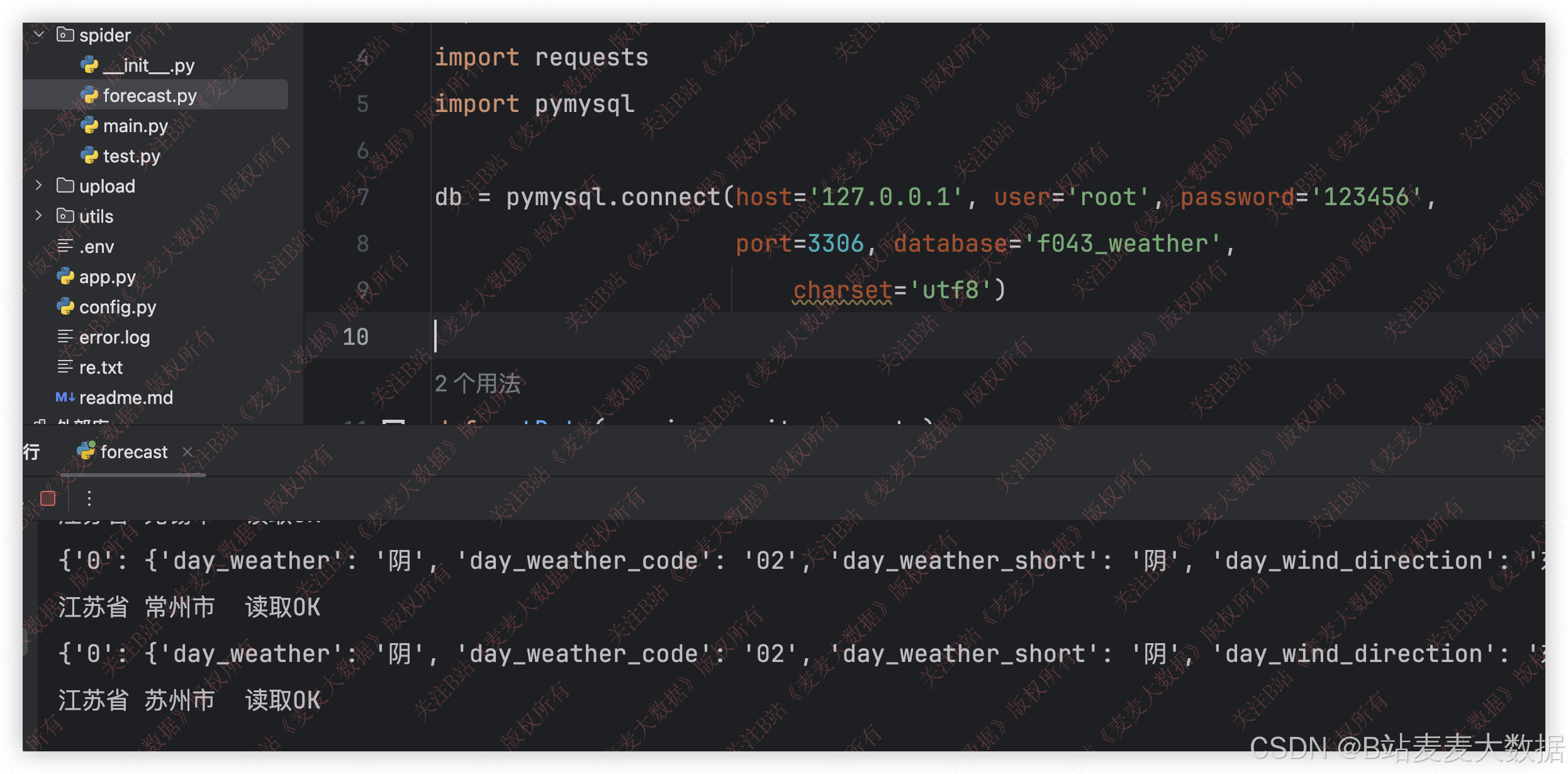Collapse the spider folder
Image resolution: width=1568 pixels, height=774 pixels.
39,35
